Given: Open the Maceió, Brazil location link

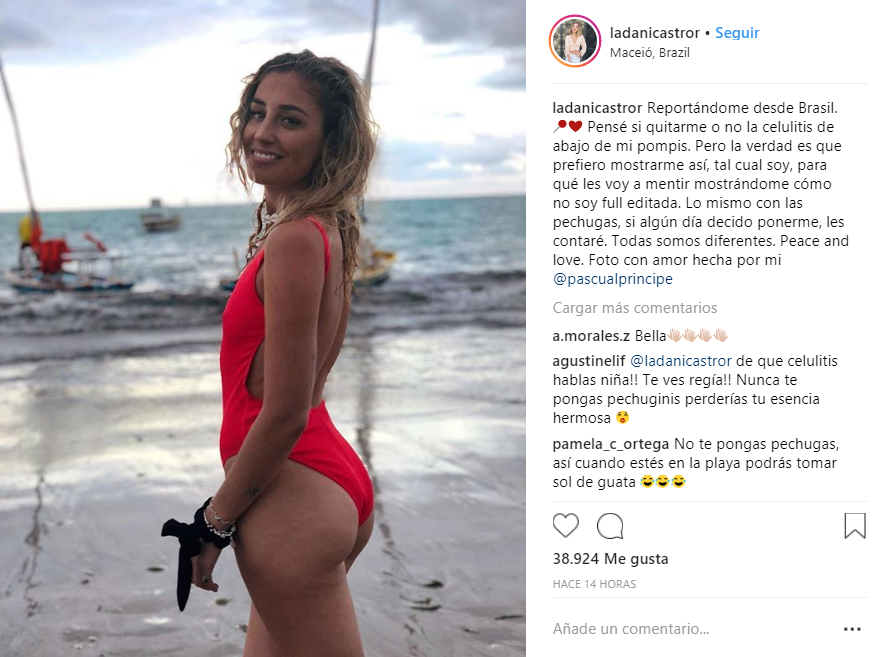Looking at the screenshot, I should 650,53.
